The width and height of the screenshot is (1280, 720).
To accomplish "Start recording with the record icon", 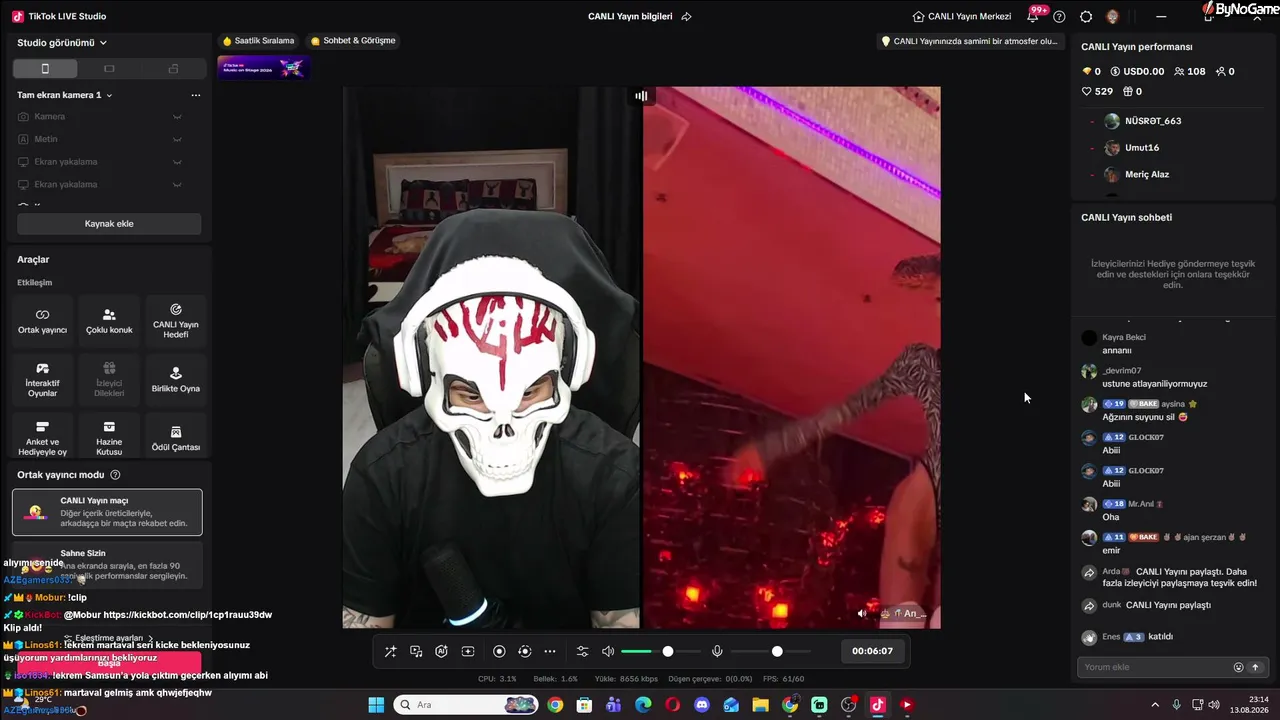I will coord(499,651).
